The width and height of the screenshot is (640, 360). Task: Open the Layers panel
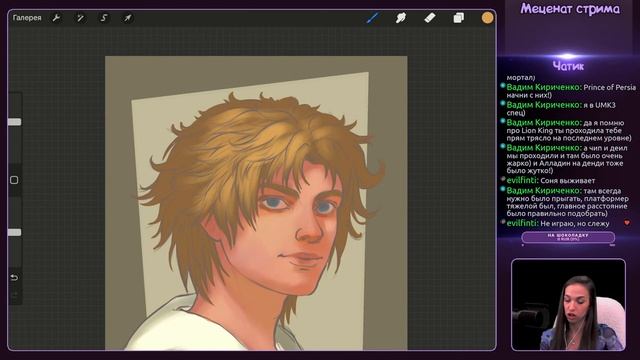click(x=458, y=18)
